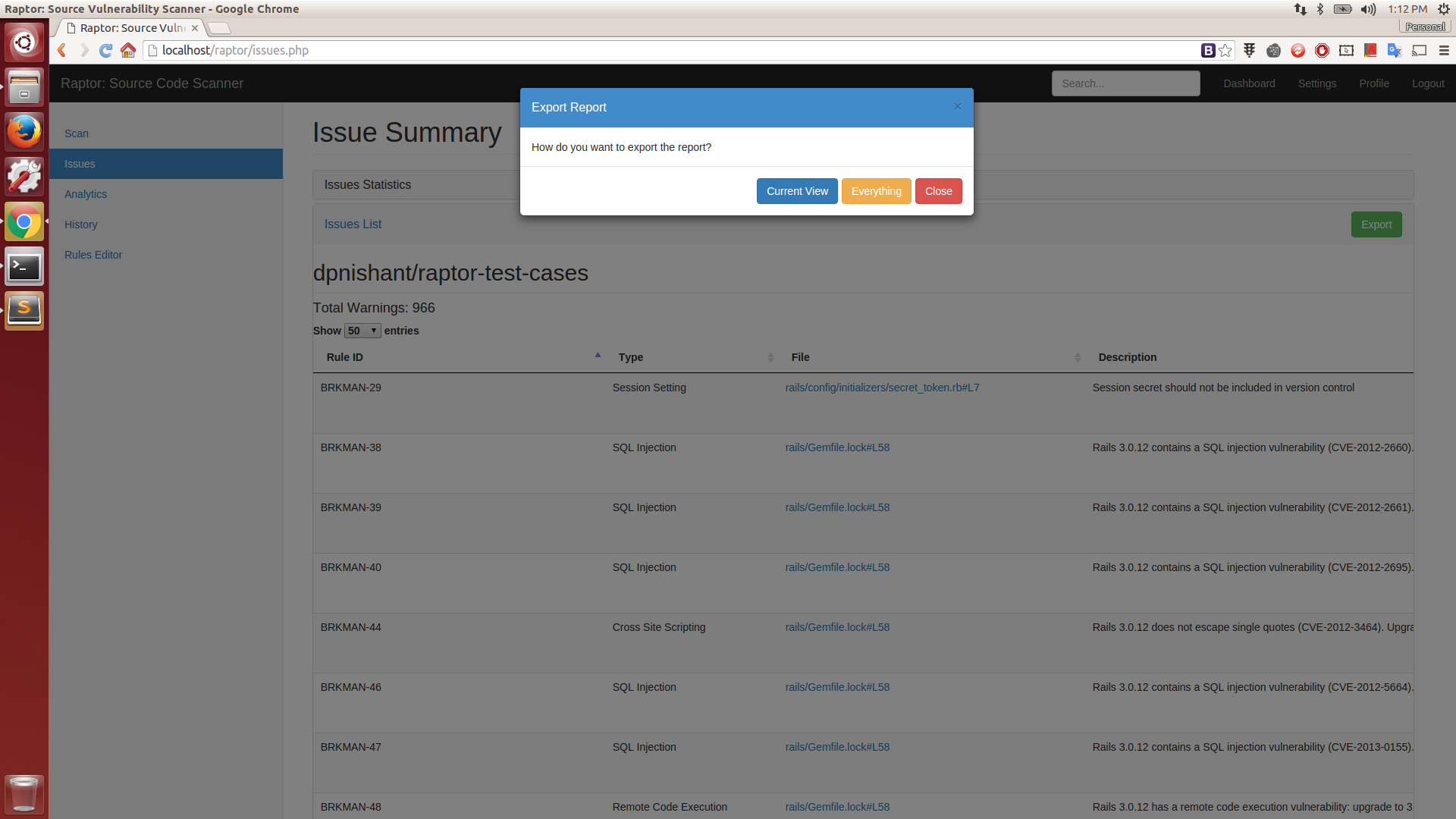Open the Chrome hamburger menu
This screenshot has height=819, width=1456.
(x=1444, y=50)
